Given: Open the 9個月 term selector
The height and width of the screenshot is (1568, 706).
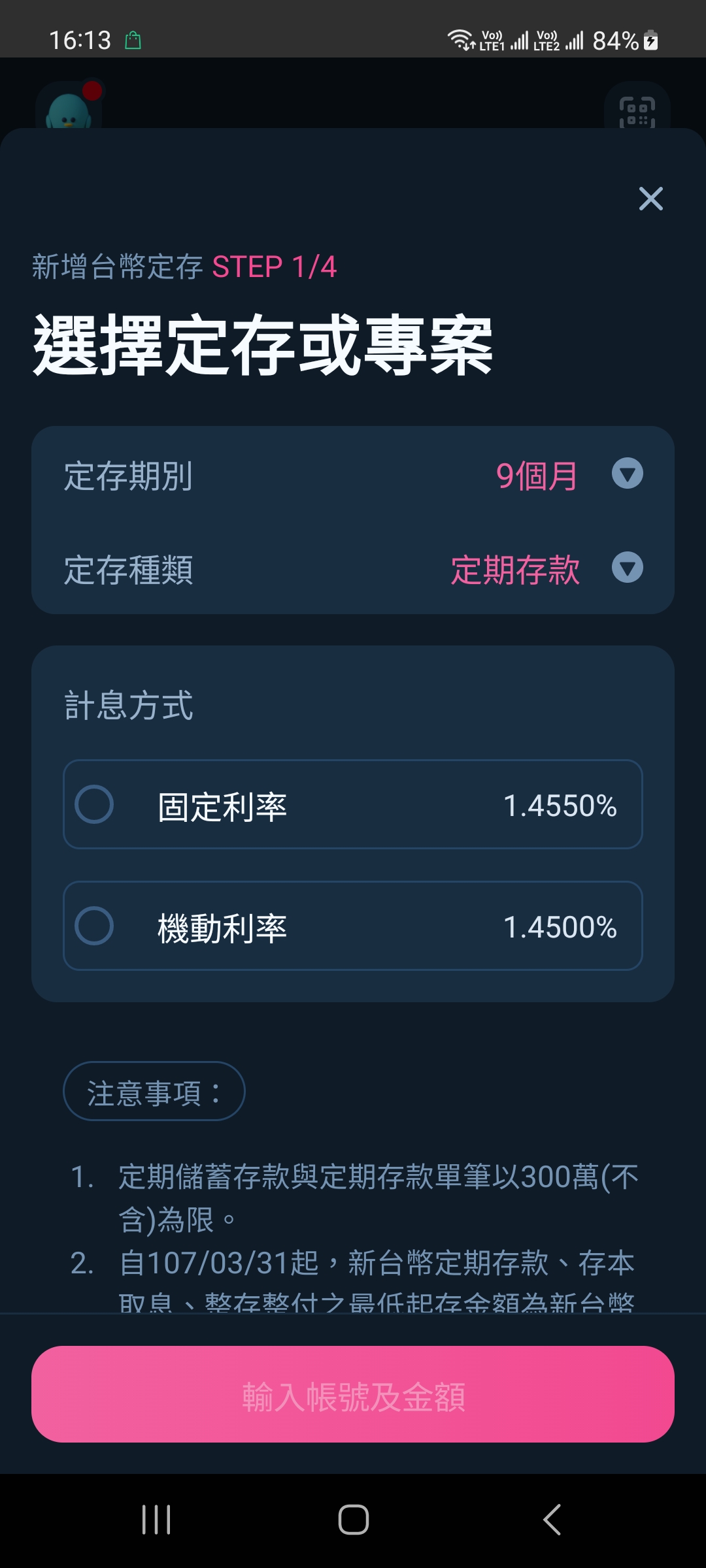Looking at the screenshot, I should [x=537, y=476].
